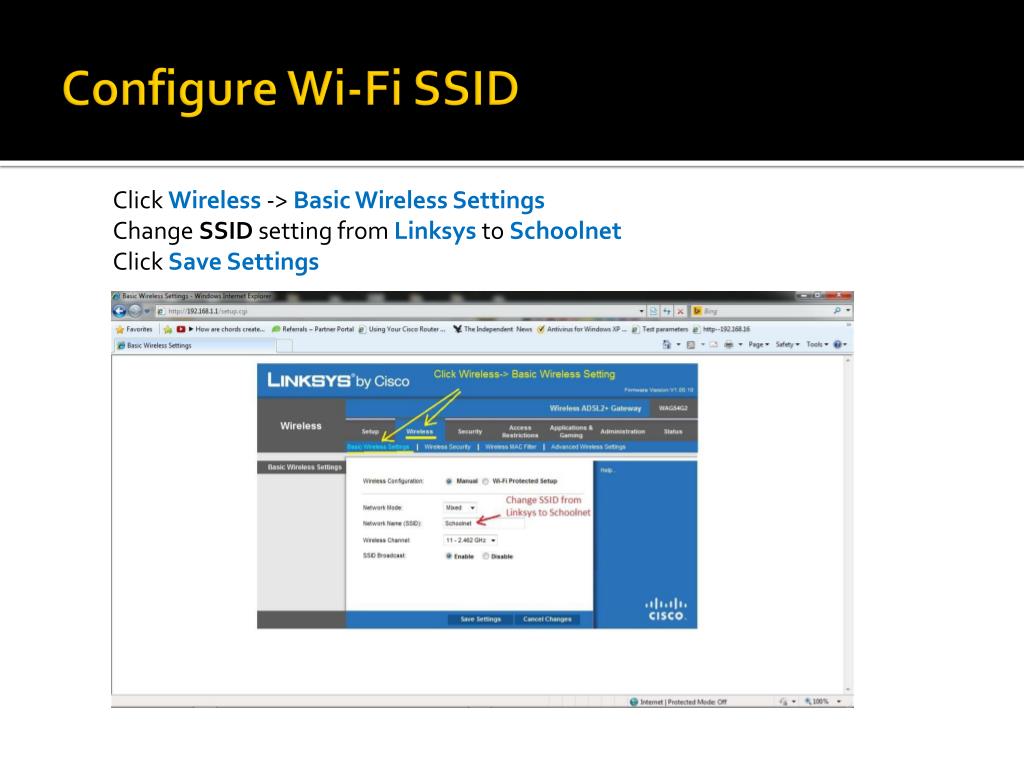
Task: Open the 'Referrals – Partner Portal' bookmark
Action: pos(313,329)
